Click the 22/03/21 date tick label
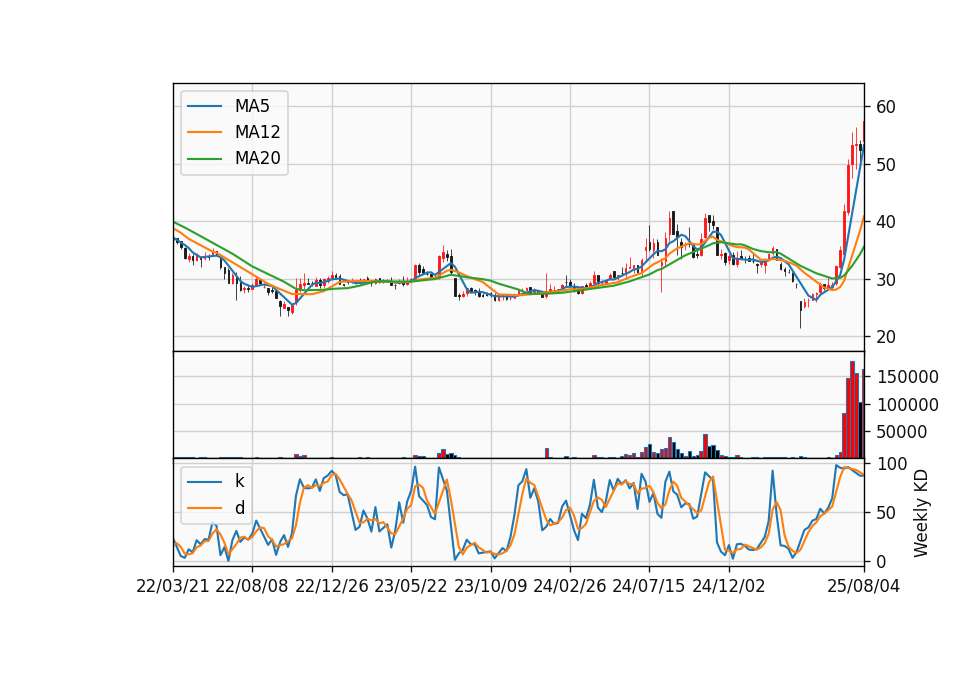This screenshot has width=960, height=690. pos(173,586)
